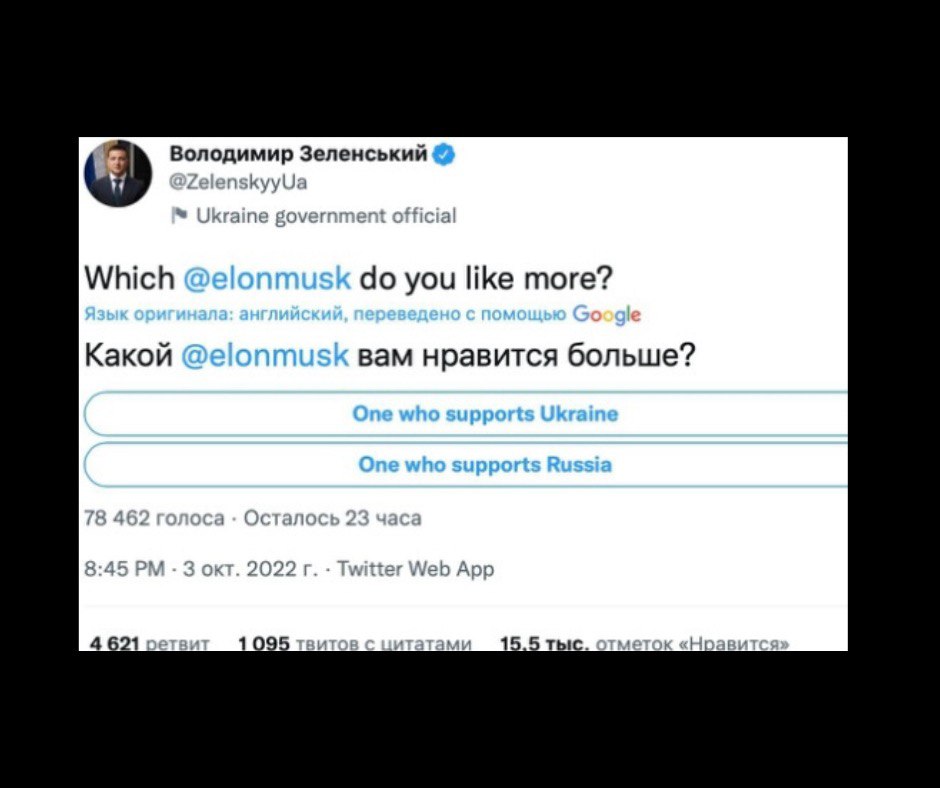Select the 'Ukraine government official' label text
The height and width of the screenshot is (788, 940).
pos(326,216)
